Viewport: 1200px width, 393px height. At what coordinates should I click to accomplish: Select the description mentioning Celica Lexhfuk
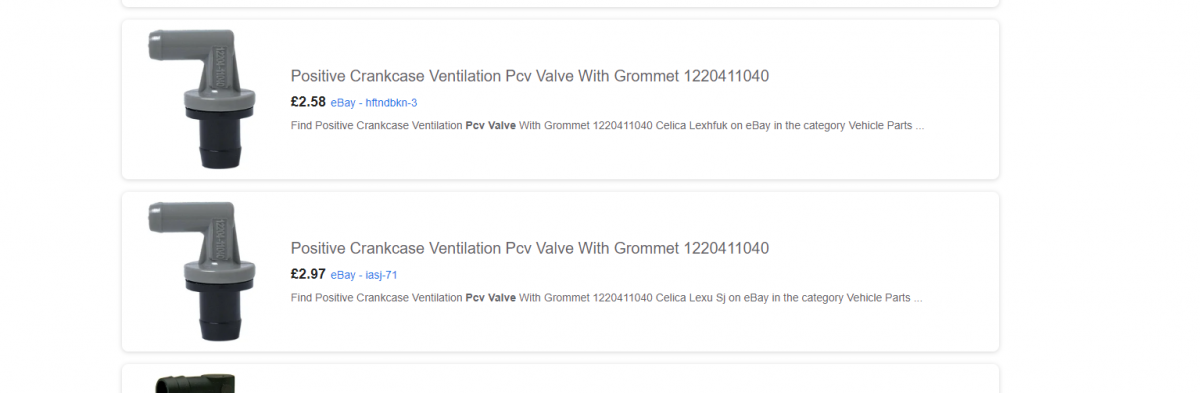pyautogui.click(x=607, y=126)
